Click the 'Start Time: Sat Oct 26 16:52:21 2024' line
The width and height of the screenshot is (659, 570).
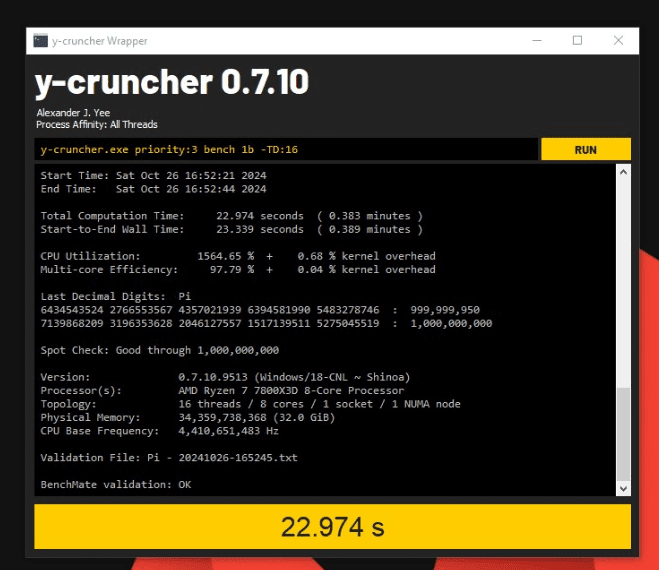click(153, 175)
